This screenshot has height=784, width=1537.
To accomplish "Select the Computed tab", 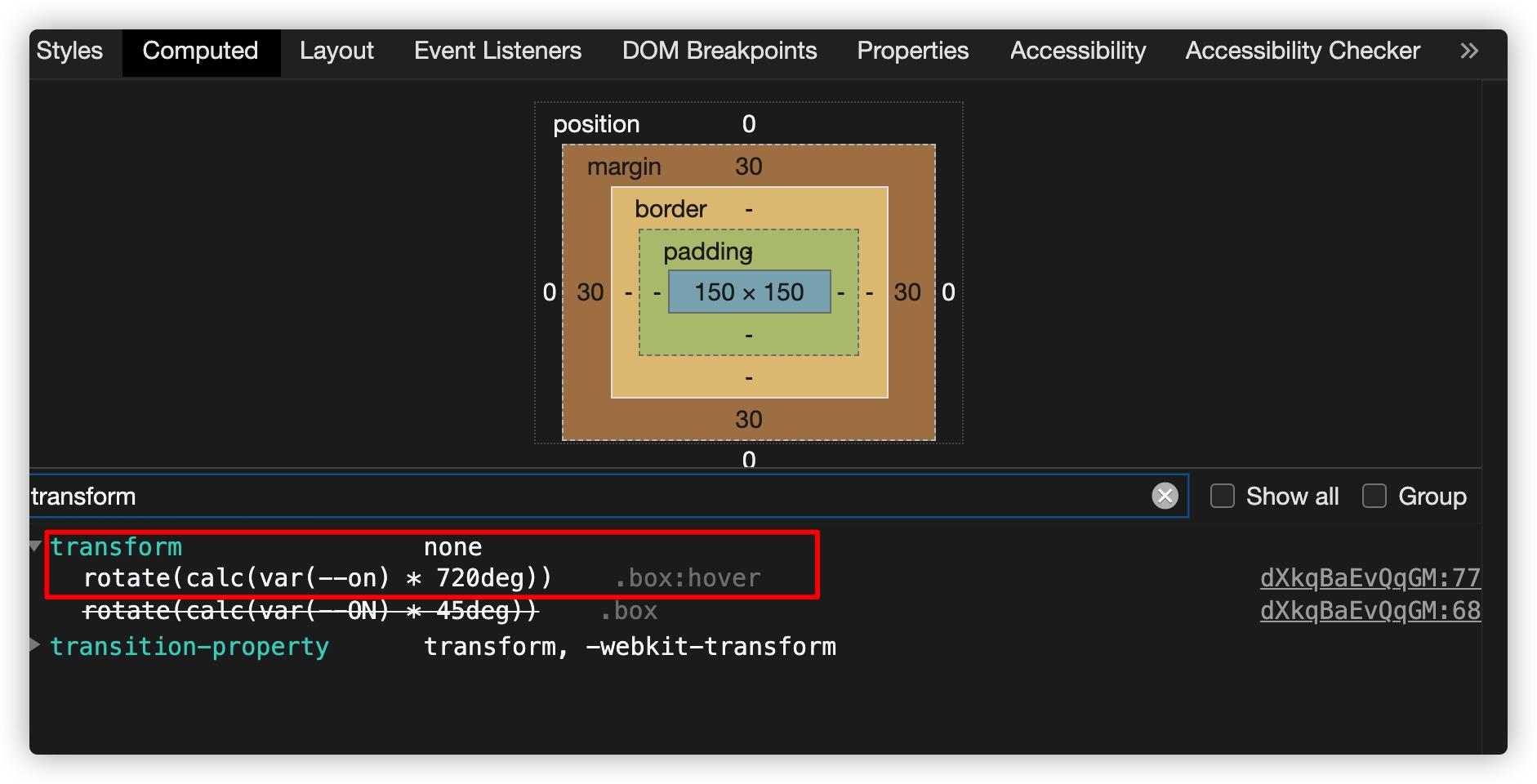I will click(x=201, y=51).
